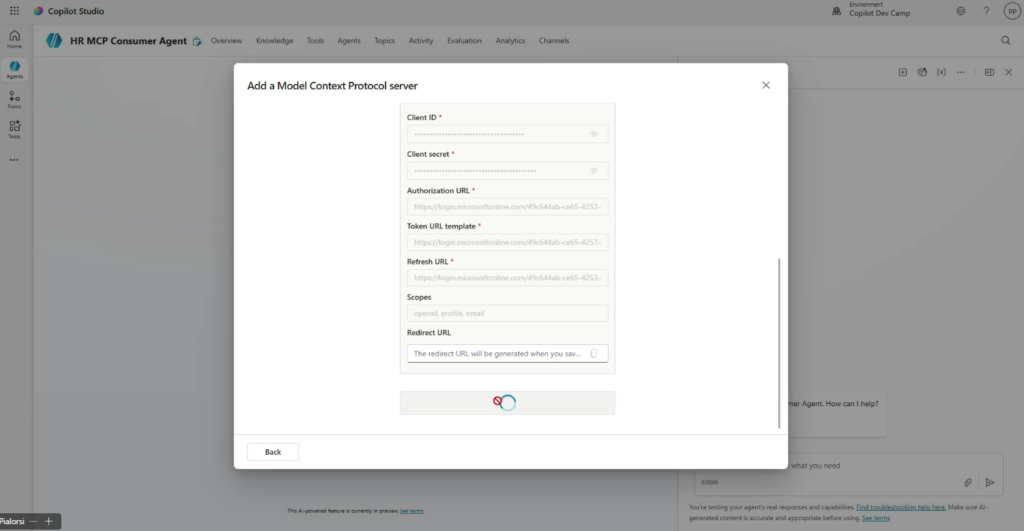Click the agent status badge beside the title
This screenshot has height=531, width=1024.
pos(197,41)
